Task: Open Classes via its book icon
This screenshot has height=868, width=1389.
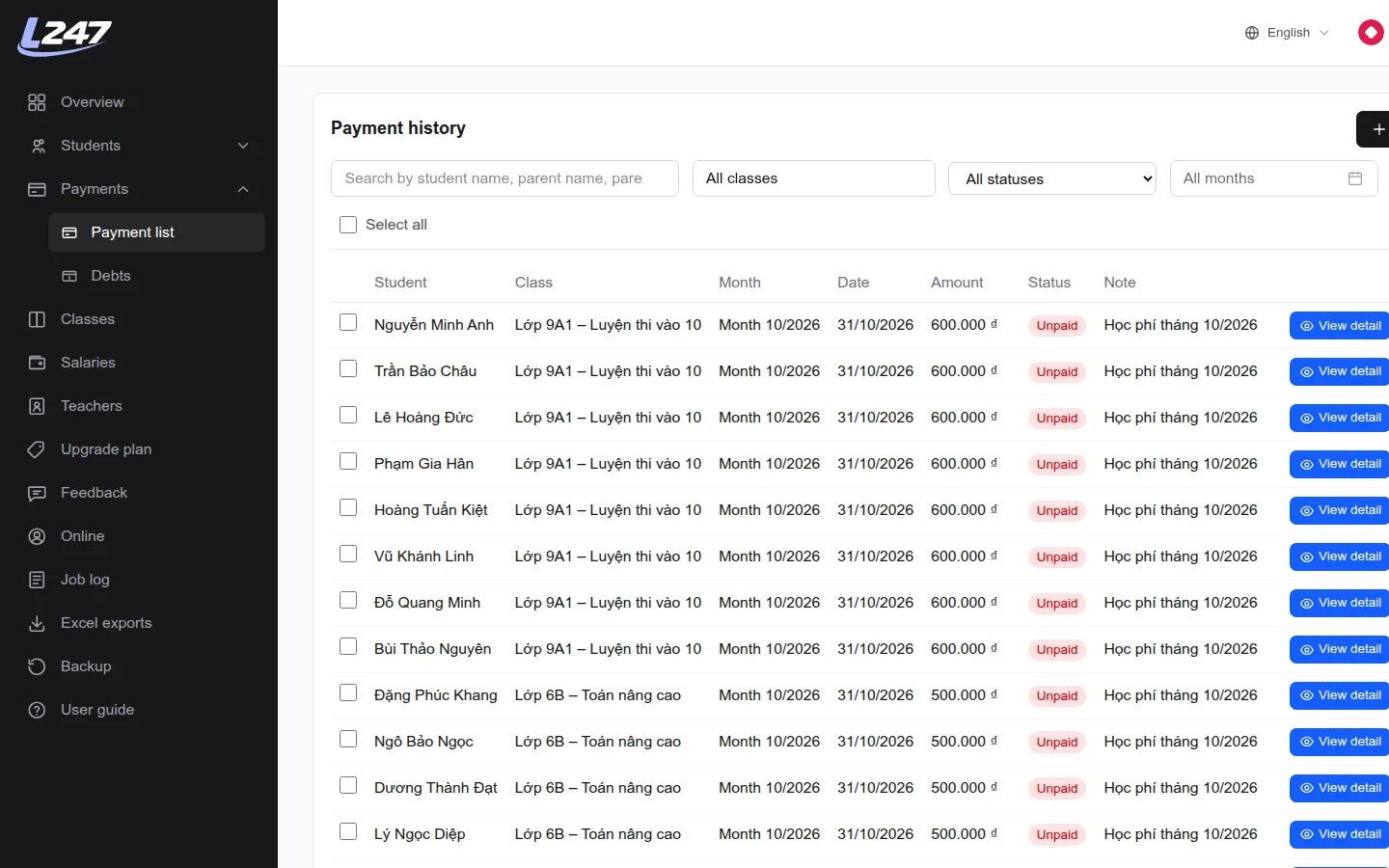Action: (37, 319)
